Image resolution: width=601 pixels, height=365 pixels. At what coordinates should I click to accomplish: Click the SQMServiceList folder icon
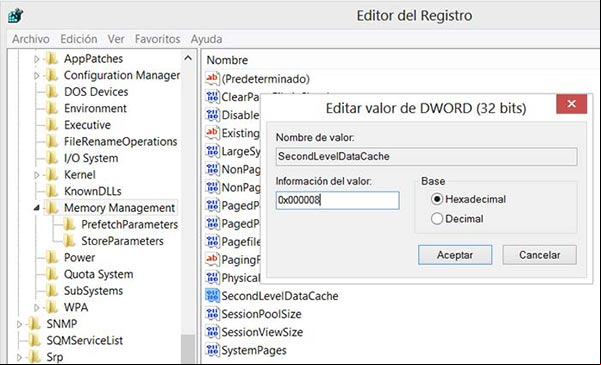[34, 340]
